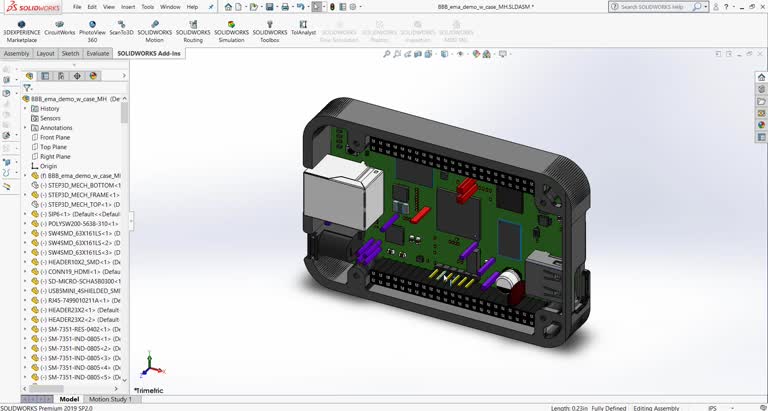The height and width of the screenshot is (411, 768).
Task: Expand the SIP6<1> component node
Action: pos(25,214)
